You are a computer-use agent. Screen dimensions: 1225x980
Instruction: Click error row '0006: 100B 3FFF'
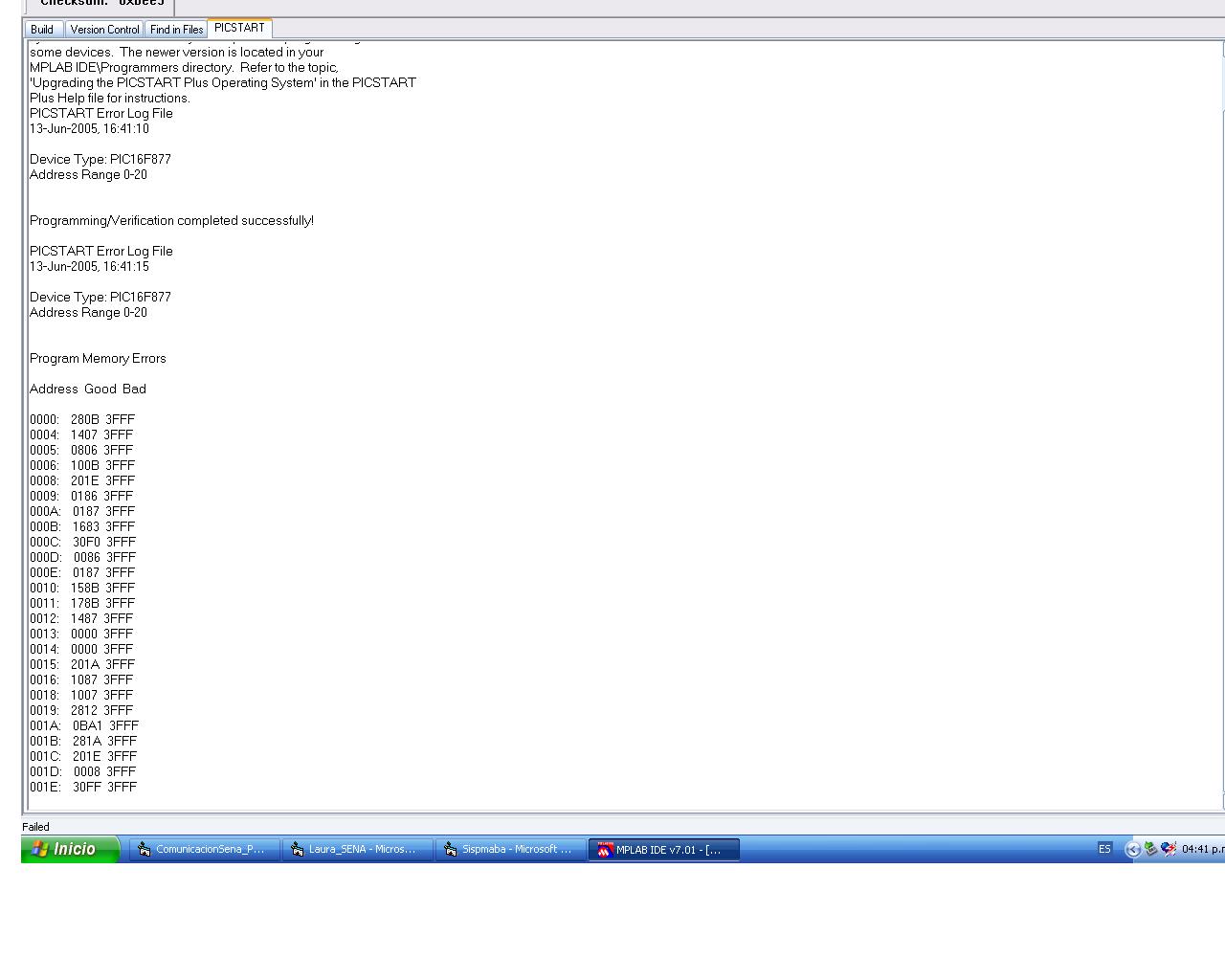[82, 465]
